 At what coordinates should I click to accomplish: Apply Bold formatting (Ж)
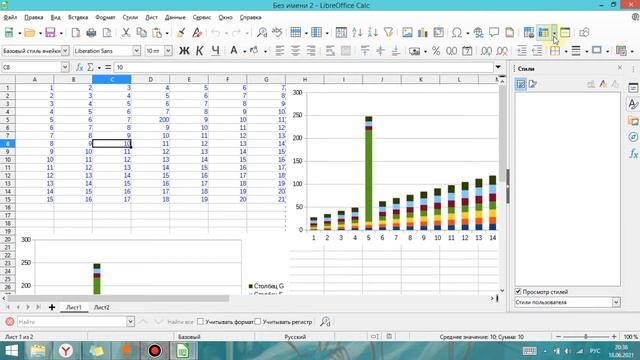coord(184,51)
